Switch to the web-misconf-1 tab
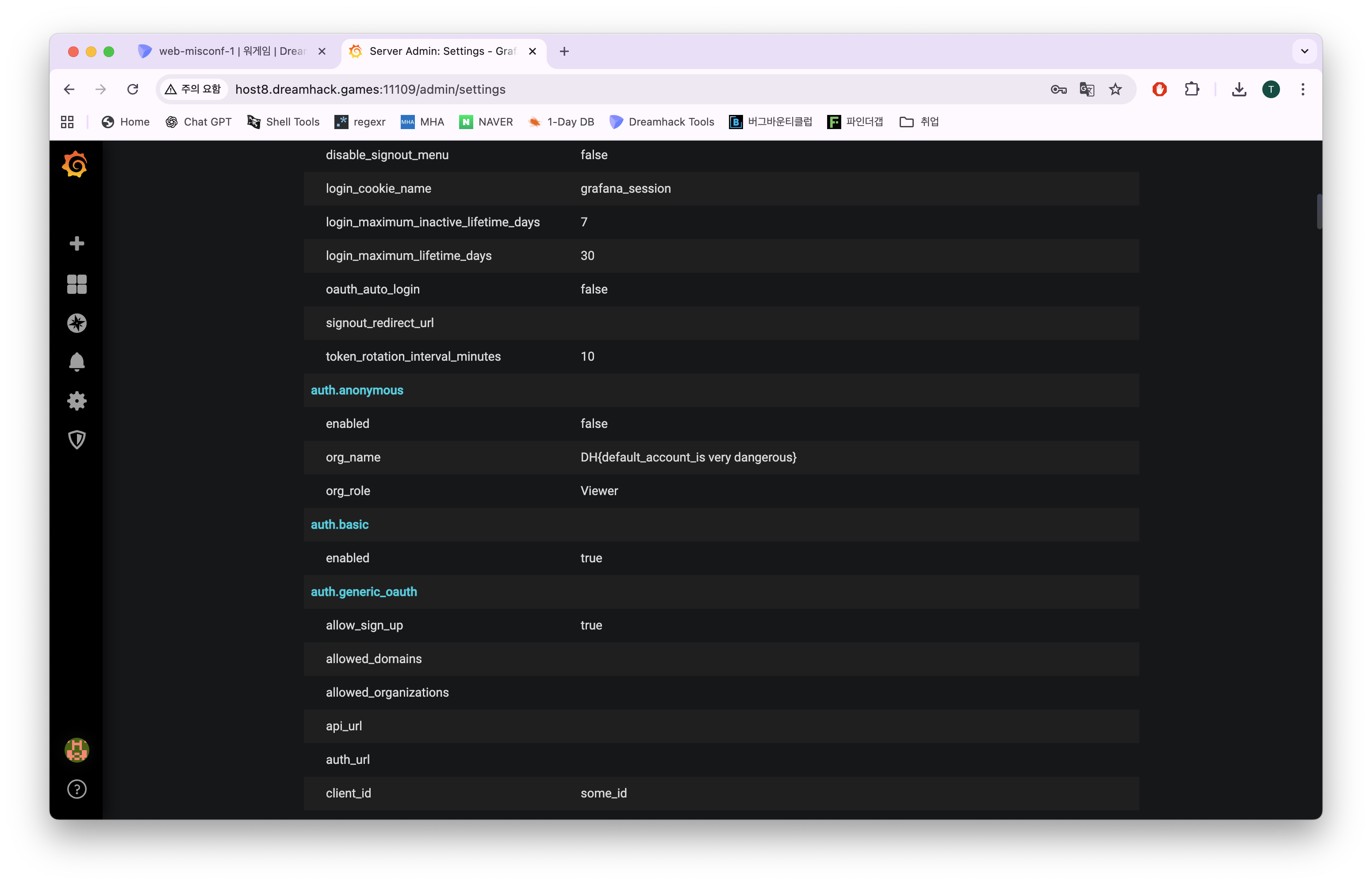Image resolution: width=1372 pixels, height=885 pixels. click(230, 51)
